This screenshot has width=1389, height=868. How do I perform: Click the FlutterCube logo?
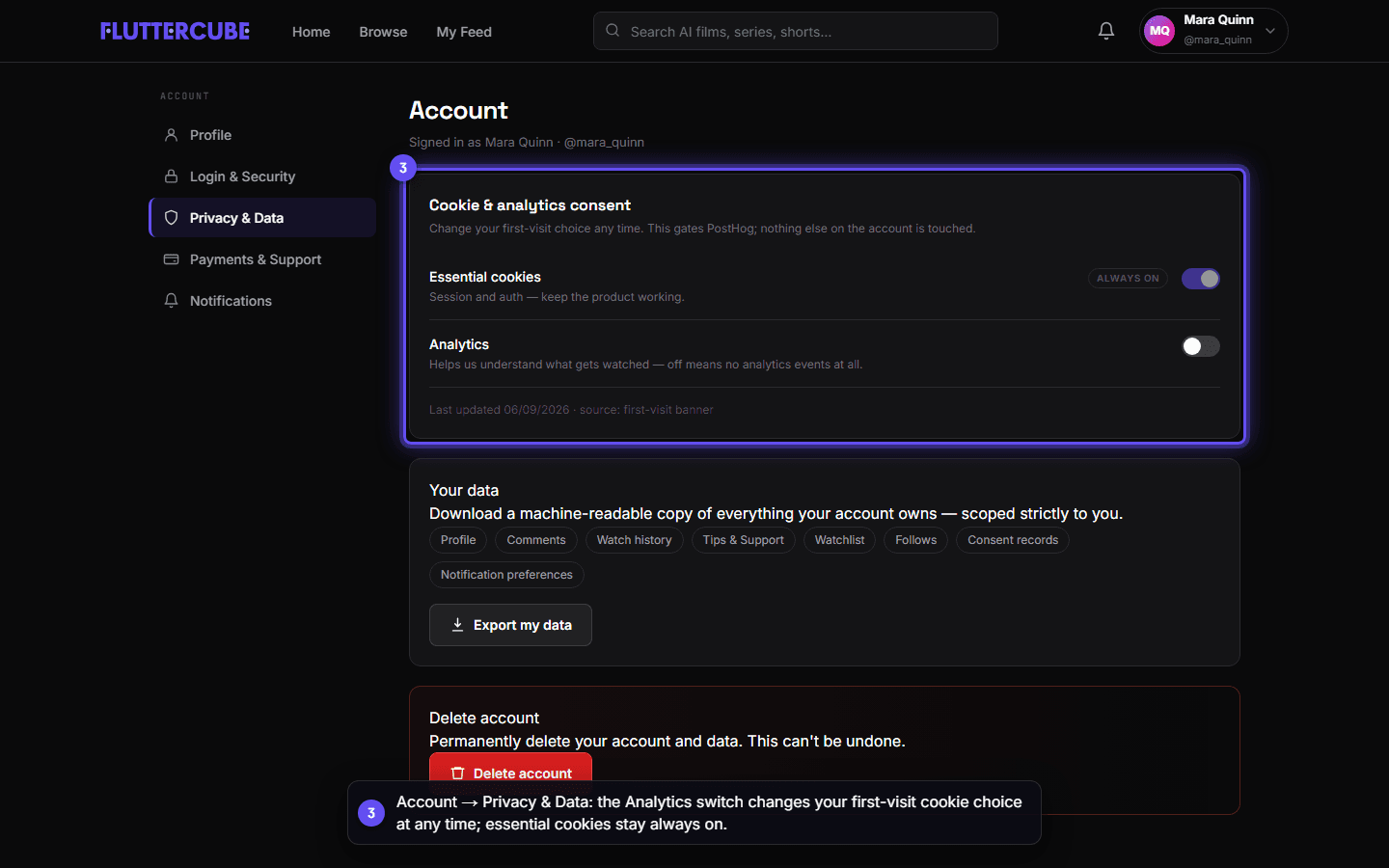pos(175,31)
